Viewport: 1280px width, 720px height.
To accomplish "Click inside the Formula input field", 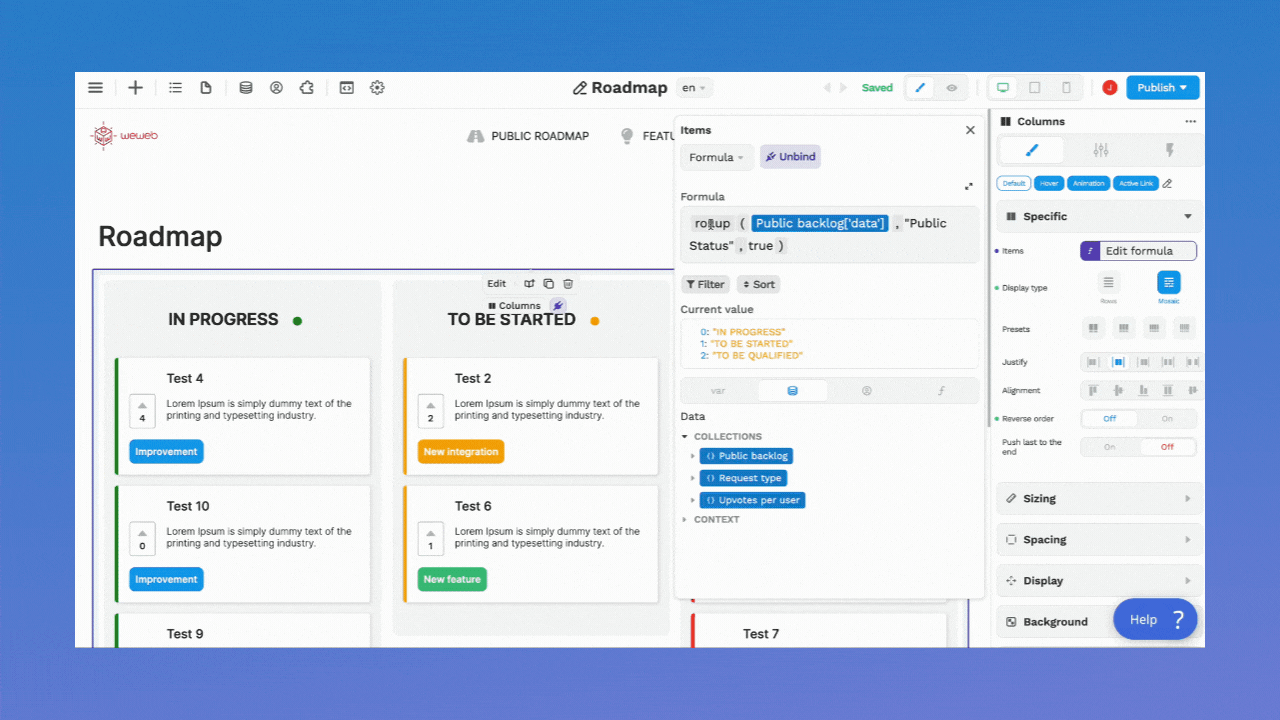I will [x=829, y=235].
